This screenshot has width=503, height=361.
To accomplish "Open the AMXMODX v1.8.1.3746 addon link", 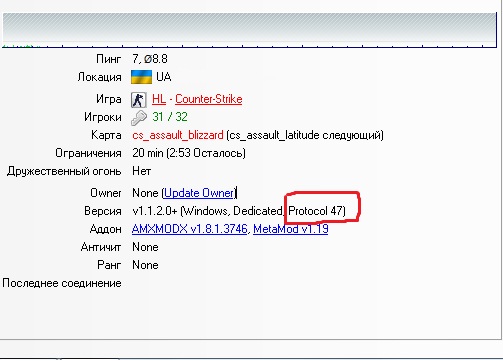I will tap(190, 229).
